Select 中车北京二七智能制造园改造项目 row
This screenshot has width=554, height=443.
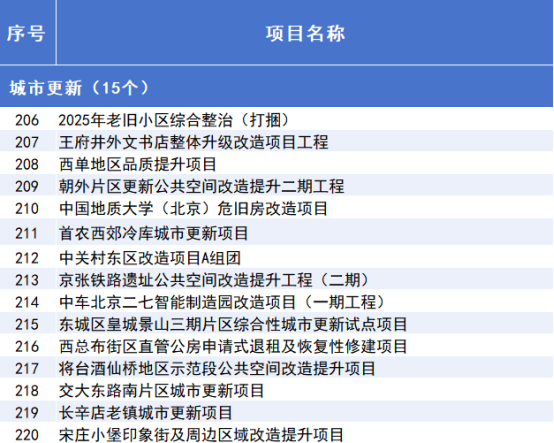276,301
